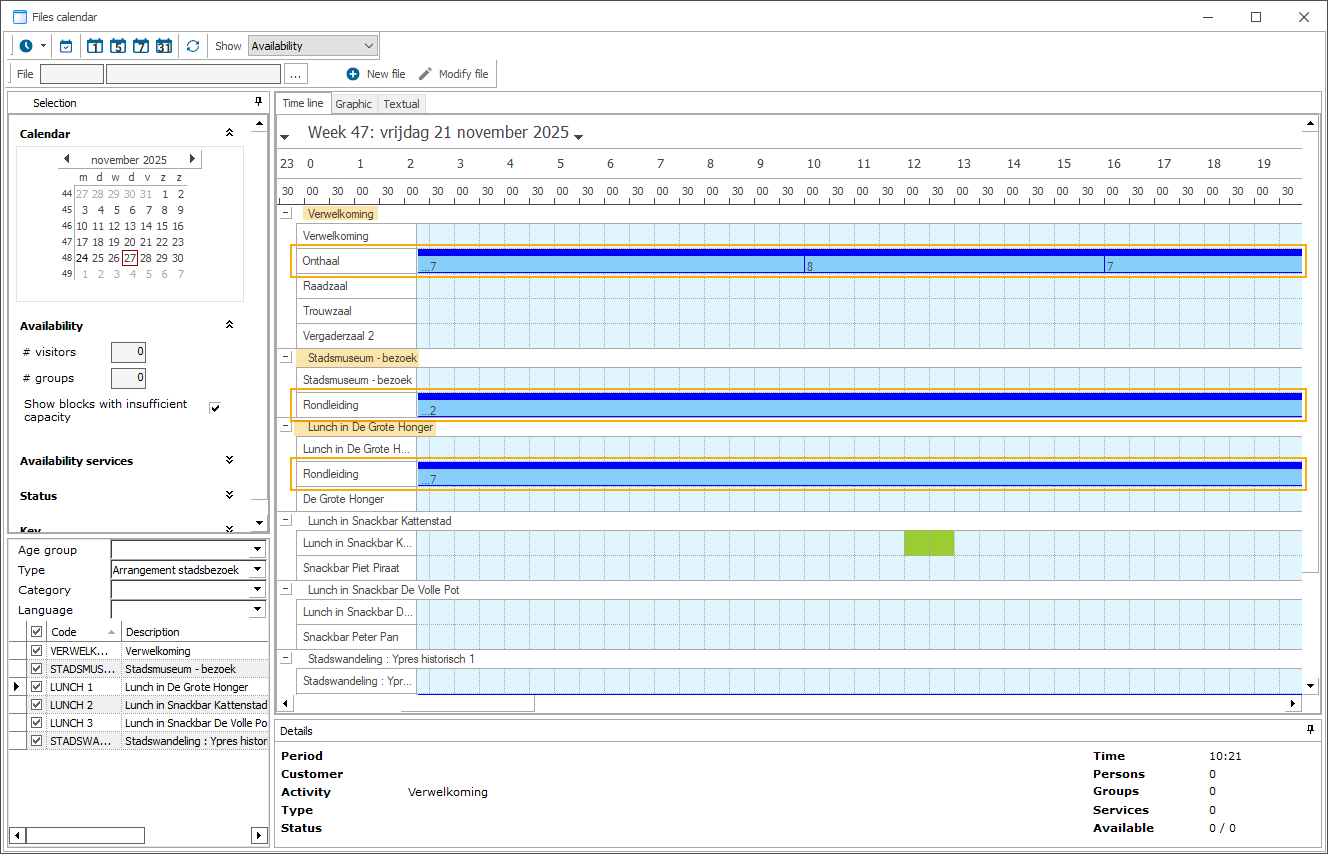This screenshot has width=1328, height=854.
Task: Click the New file button
Action: click(376, 74)
